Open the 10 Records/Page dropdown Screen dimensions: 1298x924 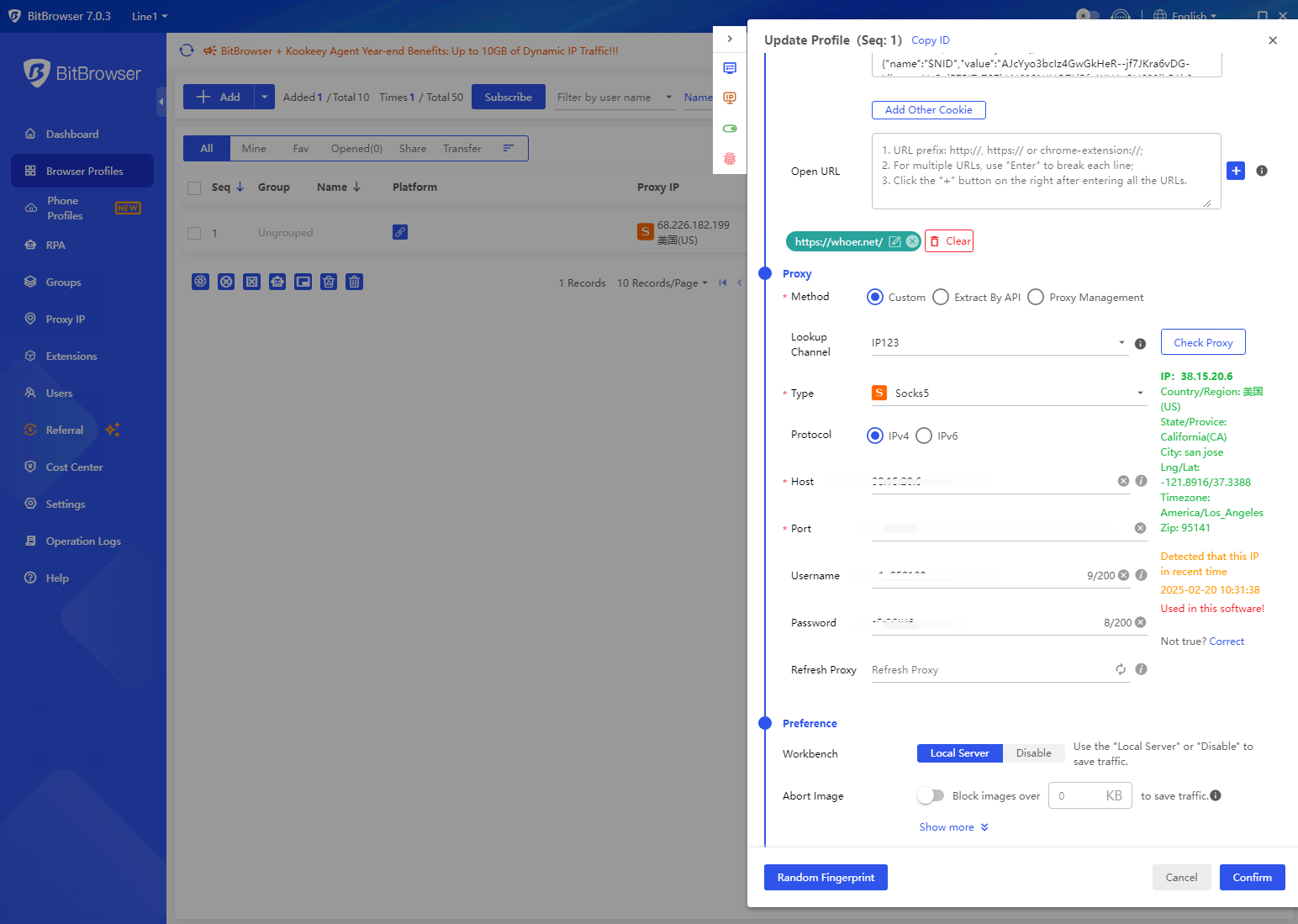click(x=662, y=282)
